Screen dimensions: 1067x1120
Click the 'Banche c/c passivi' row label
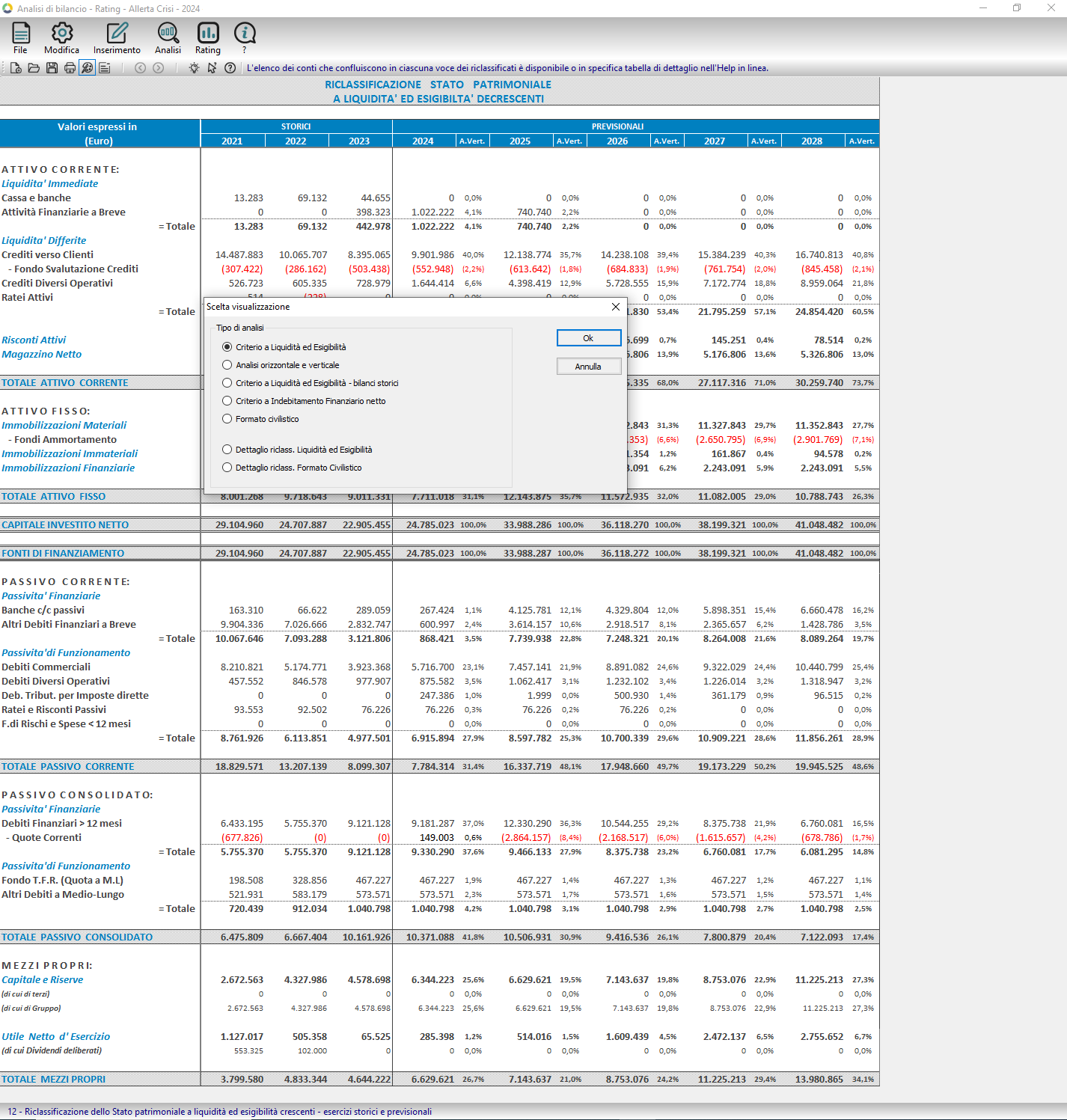pos(43,611)
